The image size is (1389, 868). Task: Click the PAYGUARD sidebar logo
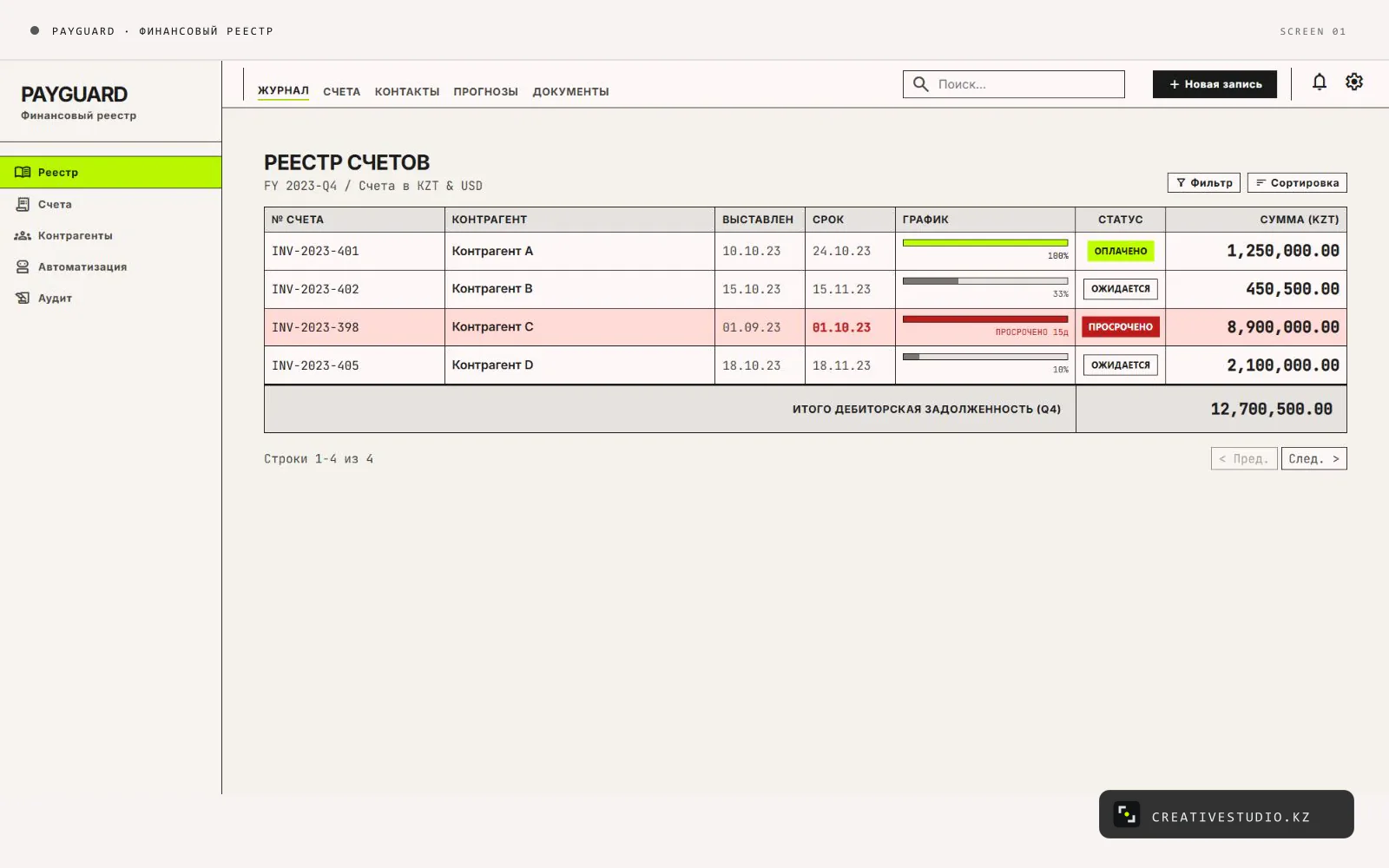pyautogui.click(x=75, y=94)
